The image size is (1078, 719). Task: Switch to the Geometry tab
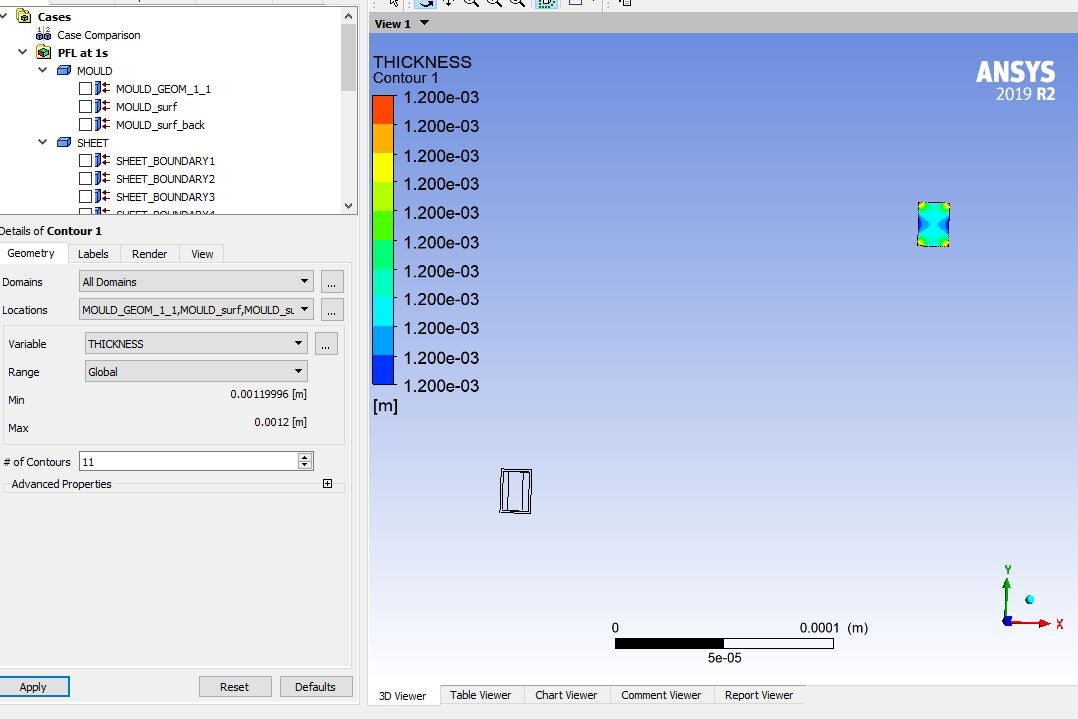(x=31, y=253)
